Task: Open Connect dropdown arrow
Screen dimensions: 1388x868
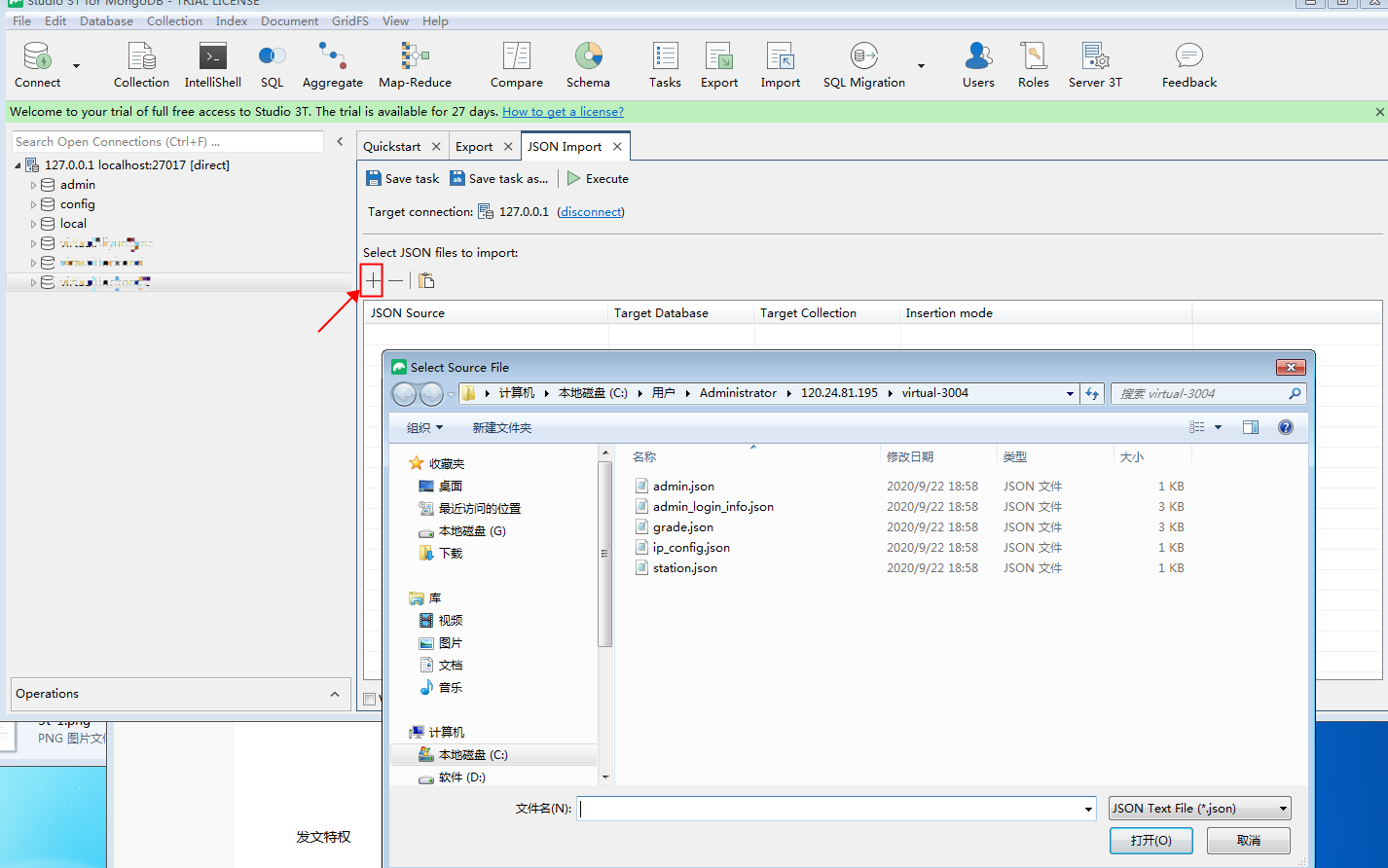Action: [x=76, y=66]
